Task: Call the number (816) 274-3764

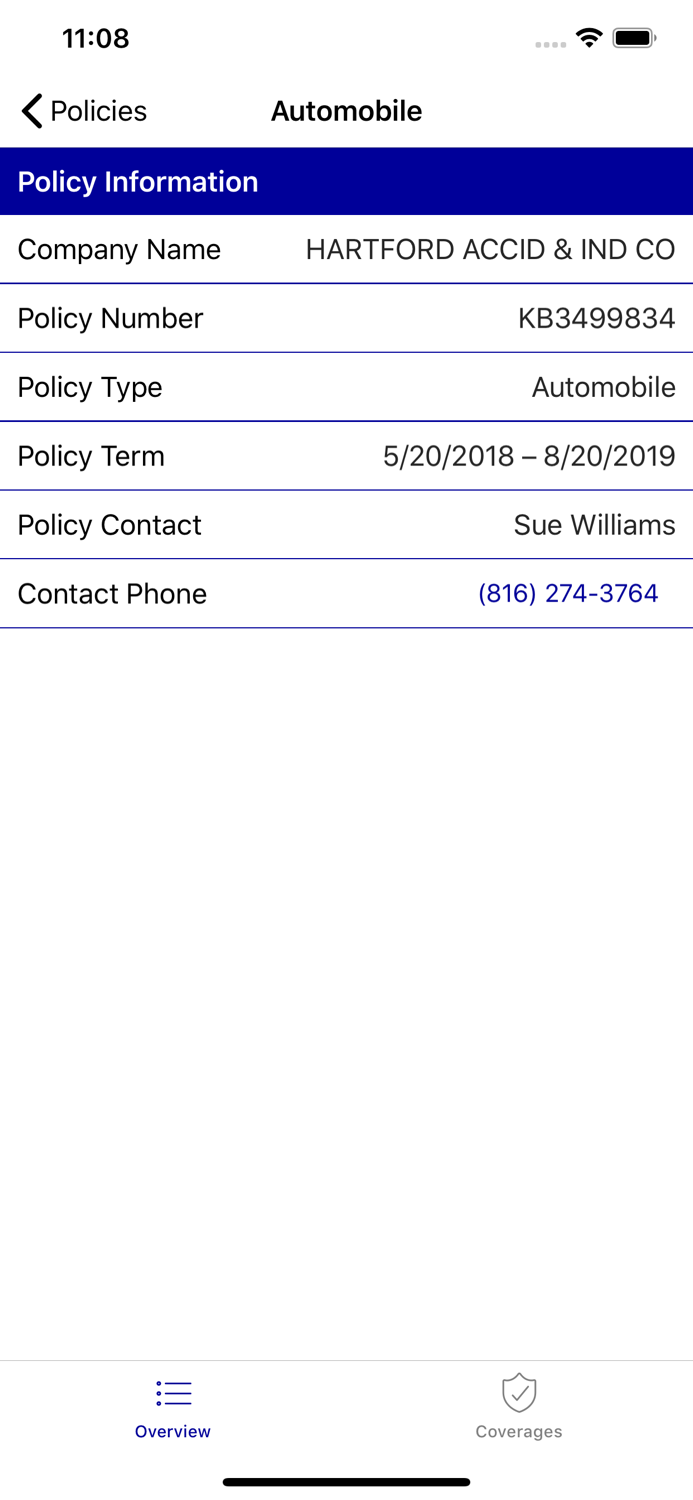Action: [x=568, y=593]
